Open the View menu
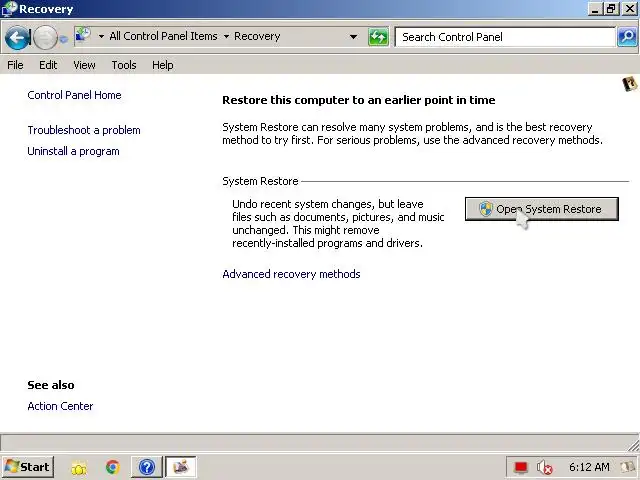640x480 pixels. 84,65
